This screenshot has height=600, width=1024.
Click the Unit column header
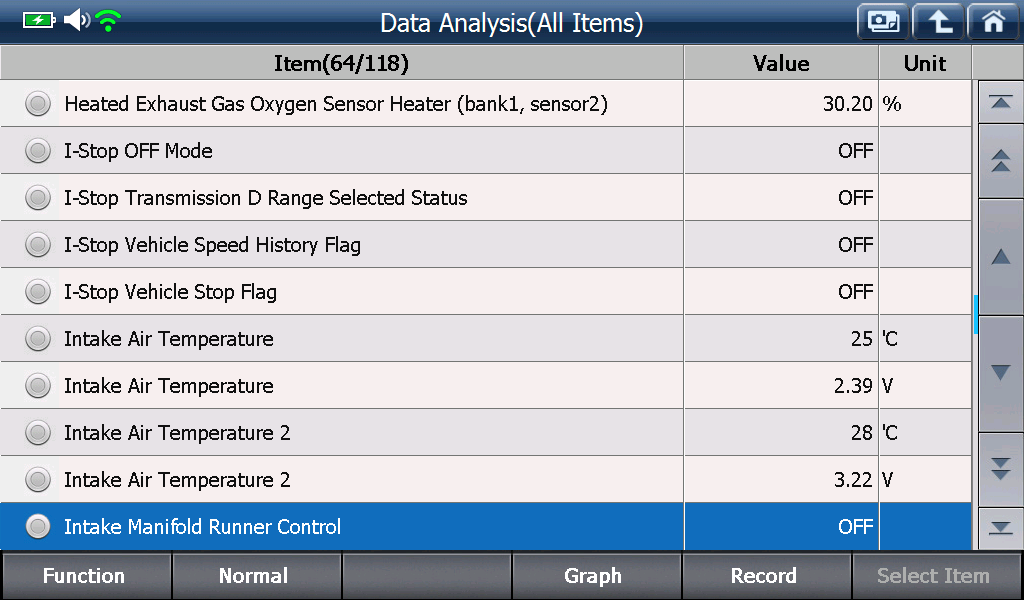click(x=925, y=63)
